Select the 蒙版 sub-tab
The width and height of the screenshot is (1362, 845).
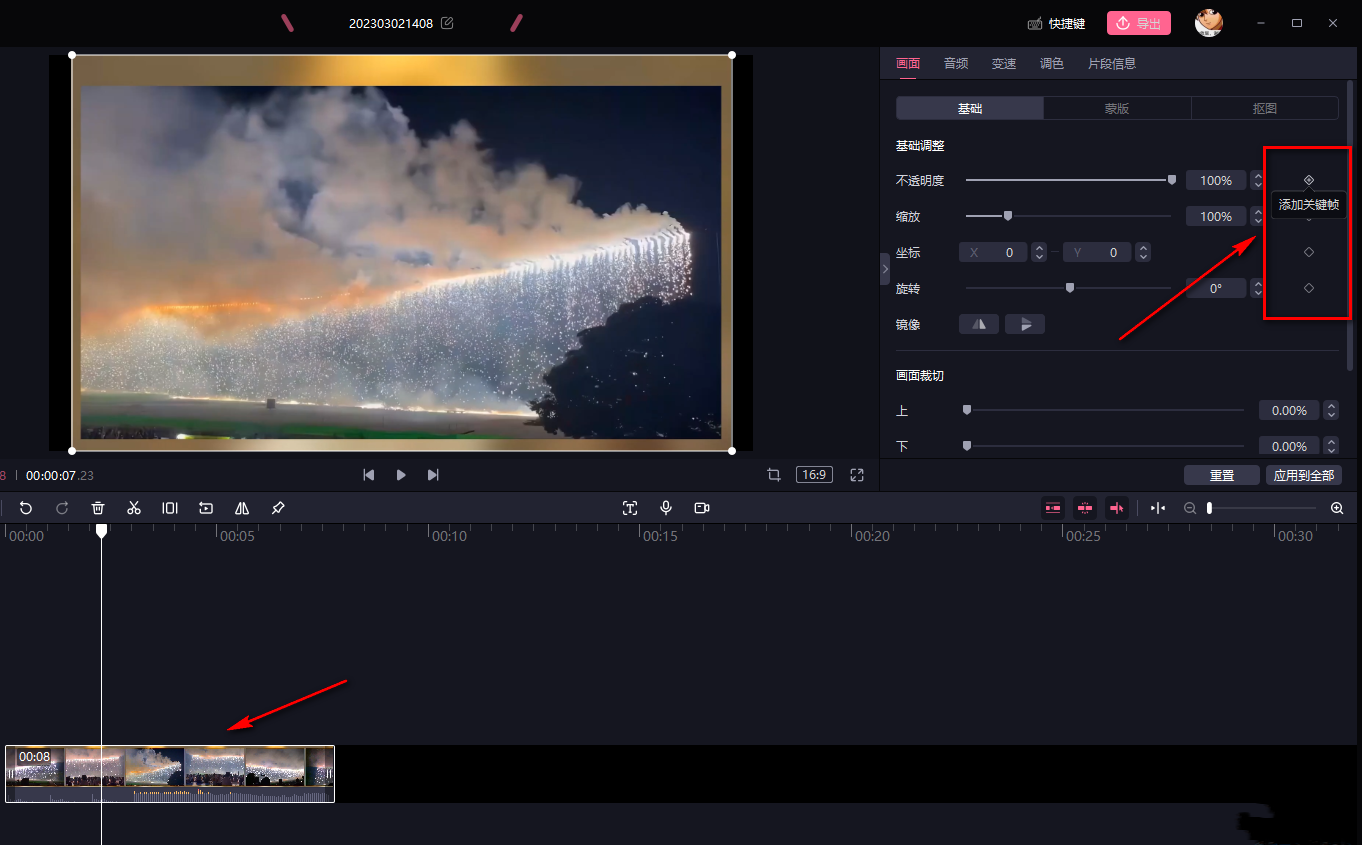(1117, 108)
